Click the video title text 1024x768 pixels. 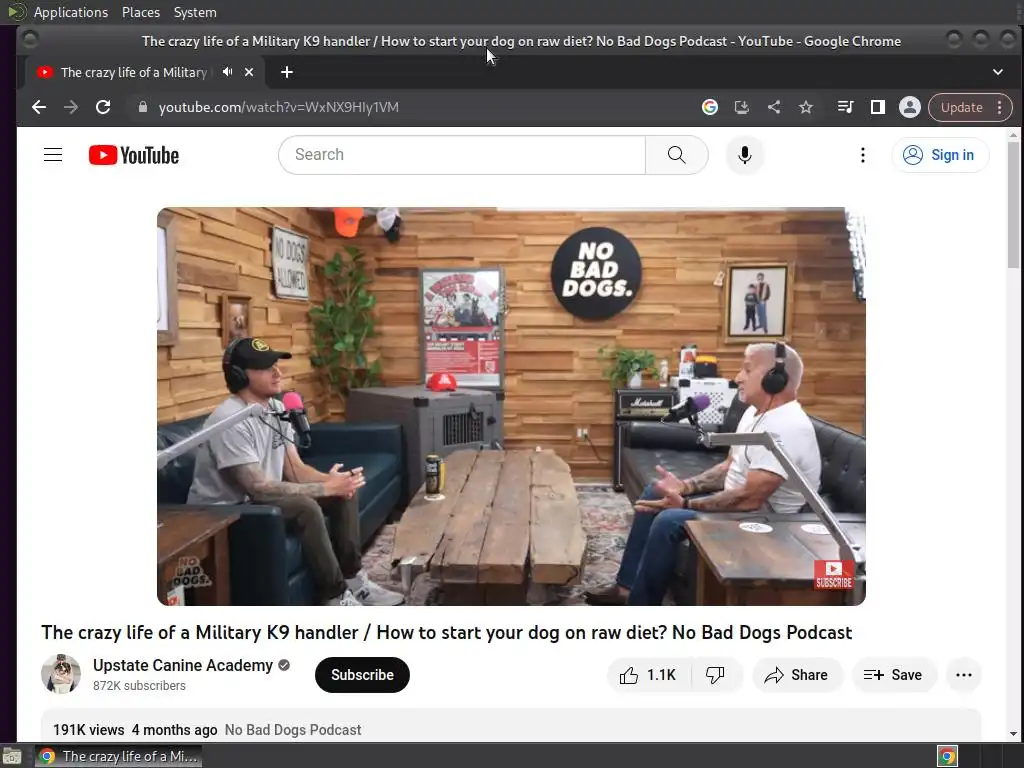(x=447, y=633)
